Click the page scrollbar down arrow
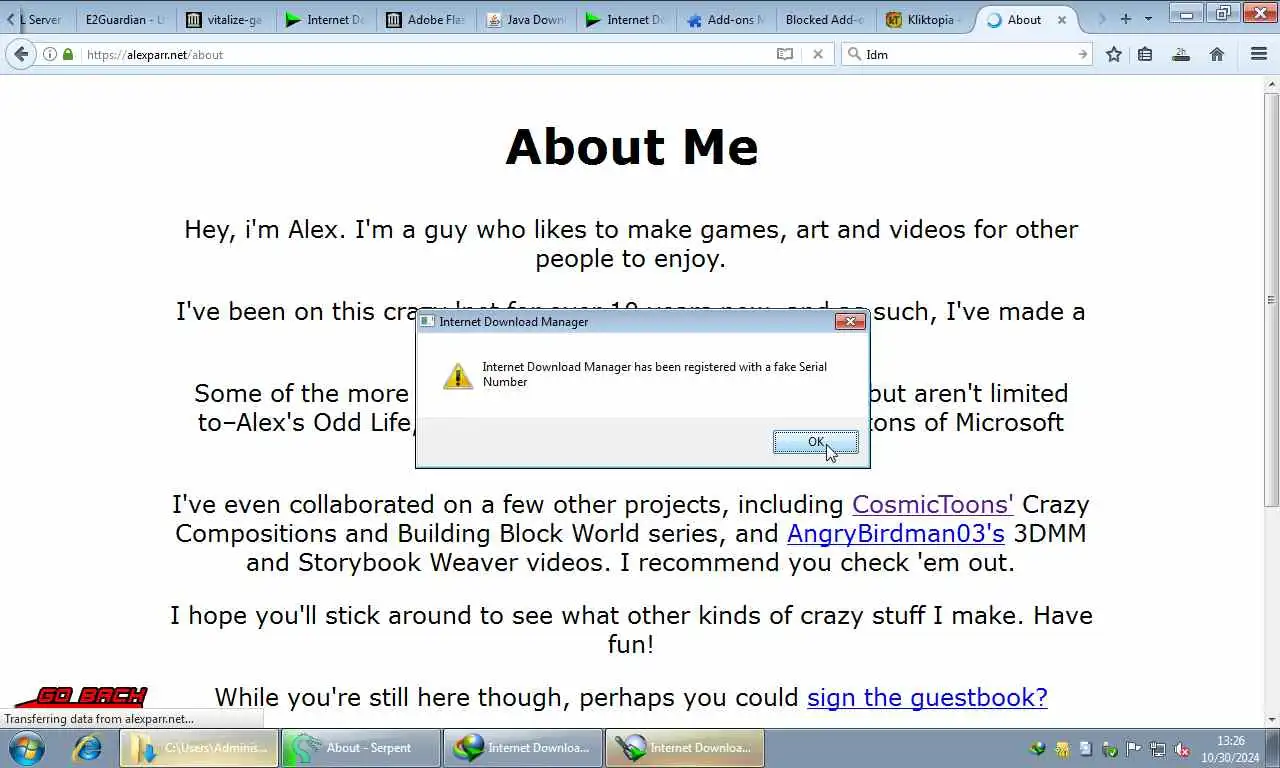This screenshot has width=1280, height=768. tap(1271, 719)
